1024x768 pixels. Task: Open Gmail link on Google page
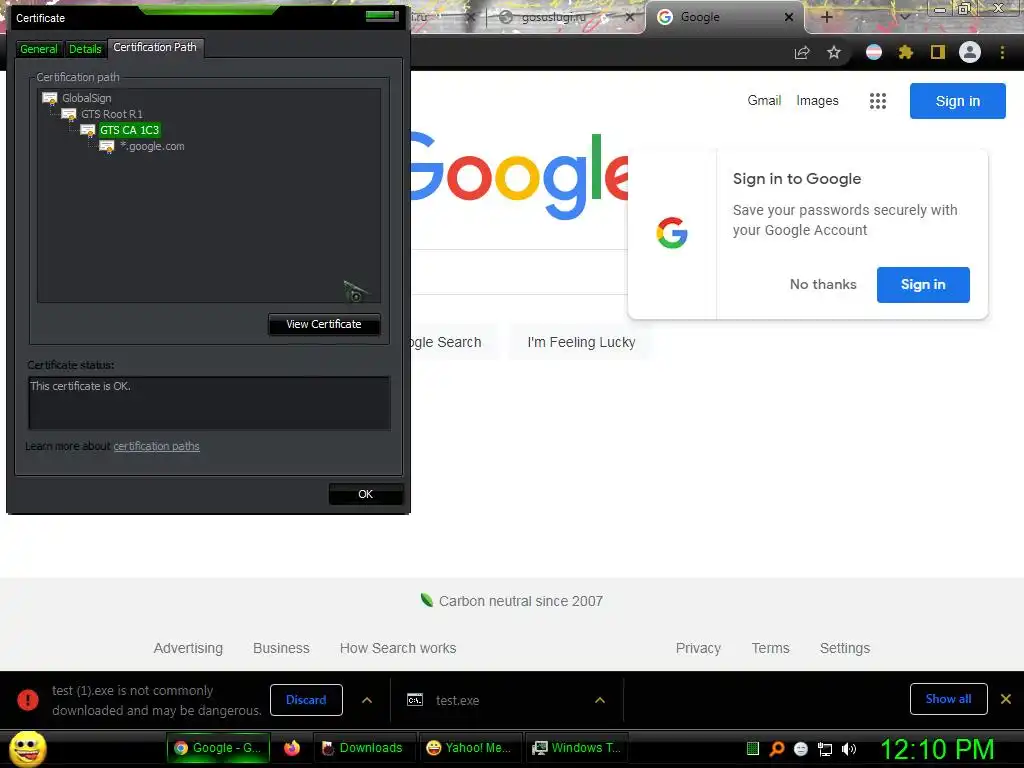[764, 101]
